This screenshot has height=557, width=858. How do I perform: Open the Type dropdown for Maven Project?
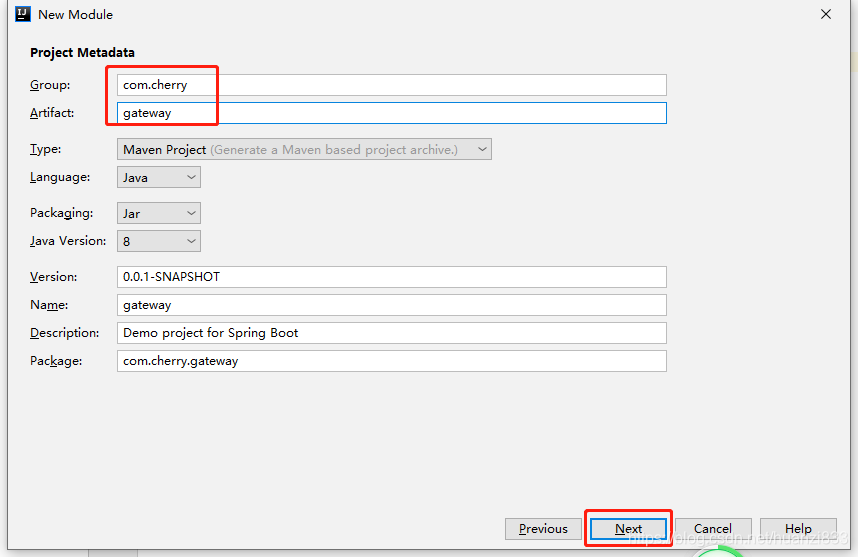pyautogui.click(x=304, y=149)
